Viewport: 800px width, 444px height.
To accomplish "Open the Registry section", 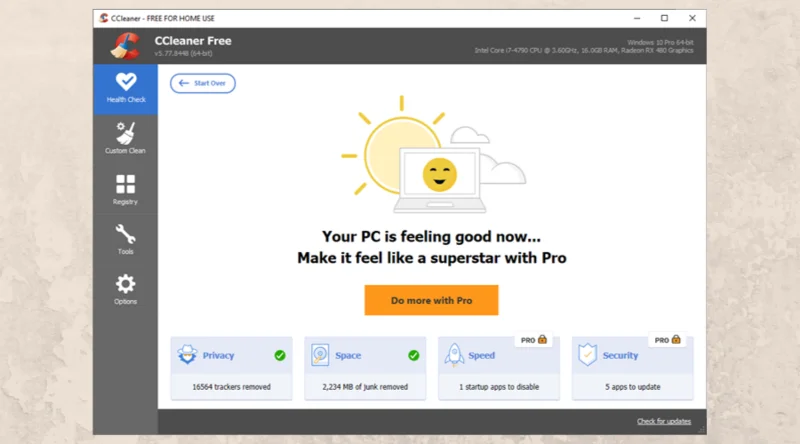I will pyautogui.click(x=126, y=189).
